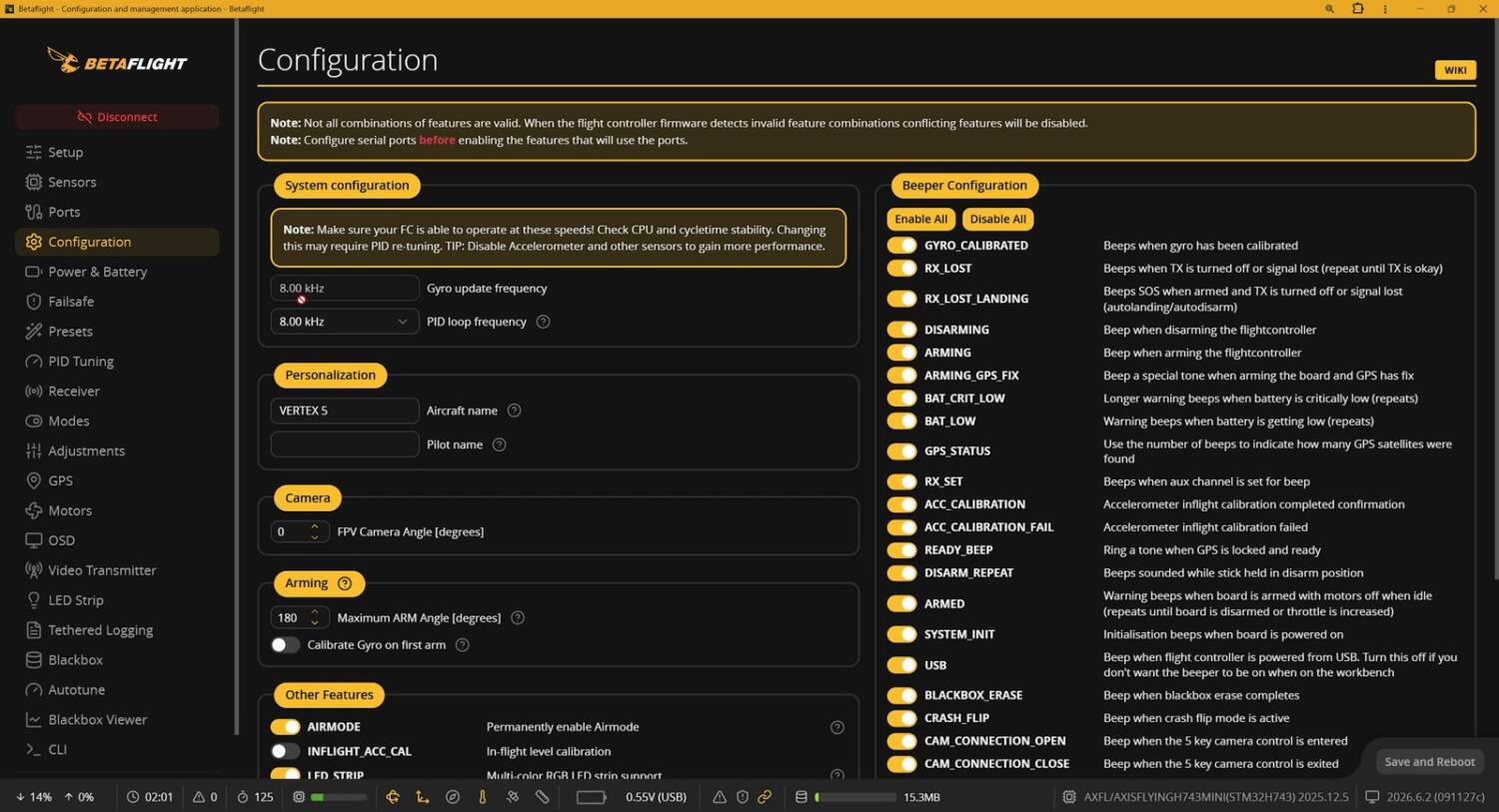The height and width of the screenshot is (812, 1499).
Task: Click the Gyro update frequency field
Action: pyautogui.click(x=345, y=288)
